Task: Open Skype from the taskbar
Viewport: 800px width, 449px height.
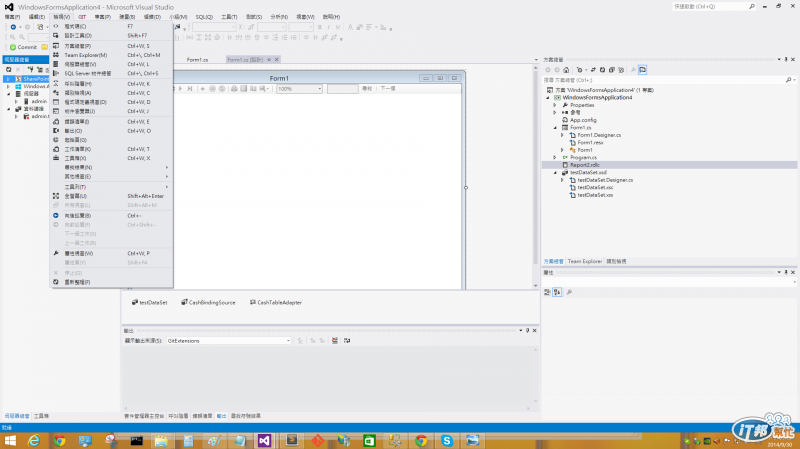Action: point(447,440)
